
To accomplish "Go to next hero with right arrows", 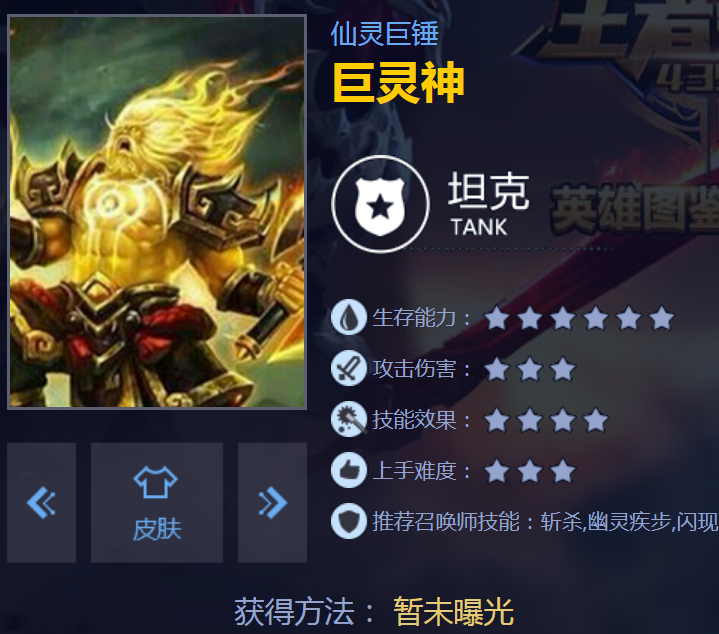I will pos(272,502).
